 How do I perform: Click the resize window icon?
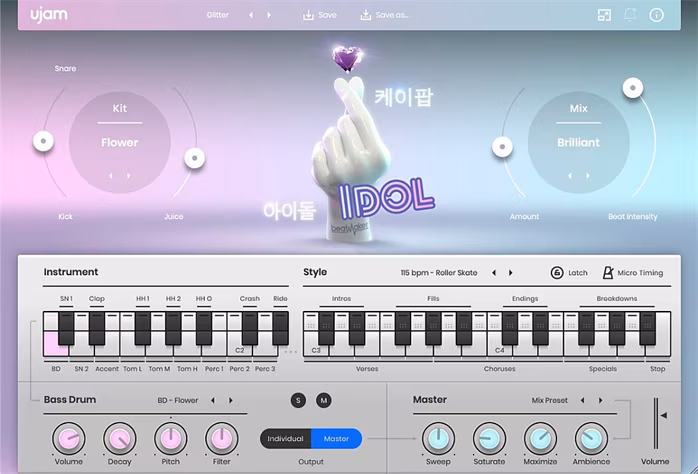pos(604,15)
